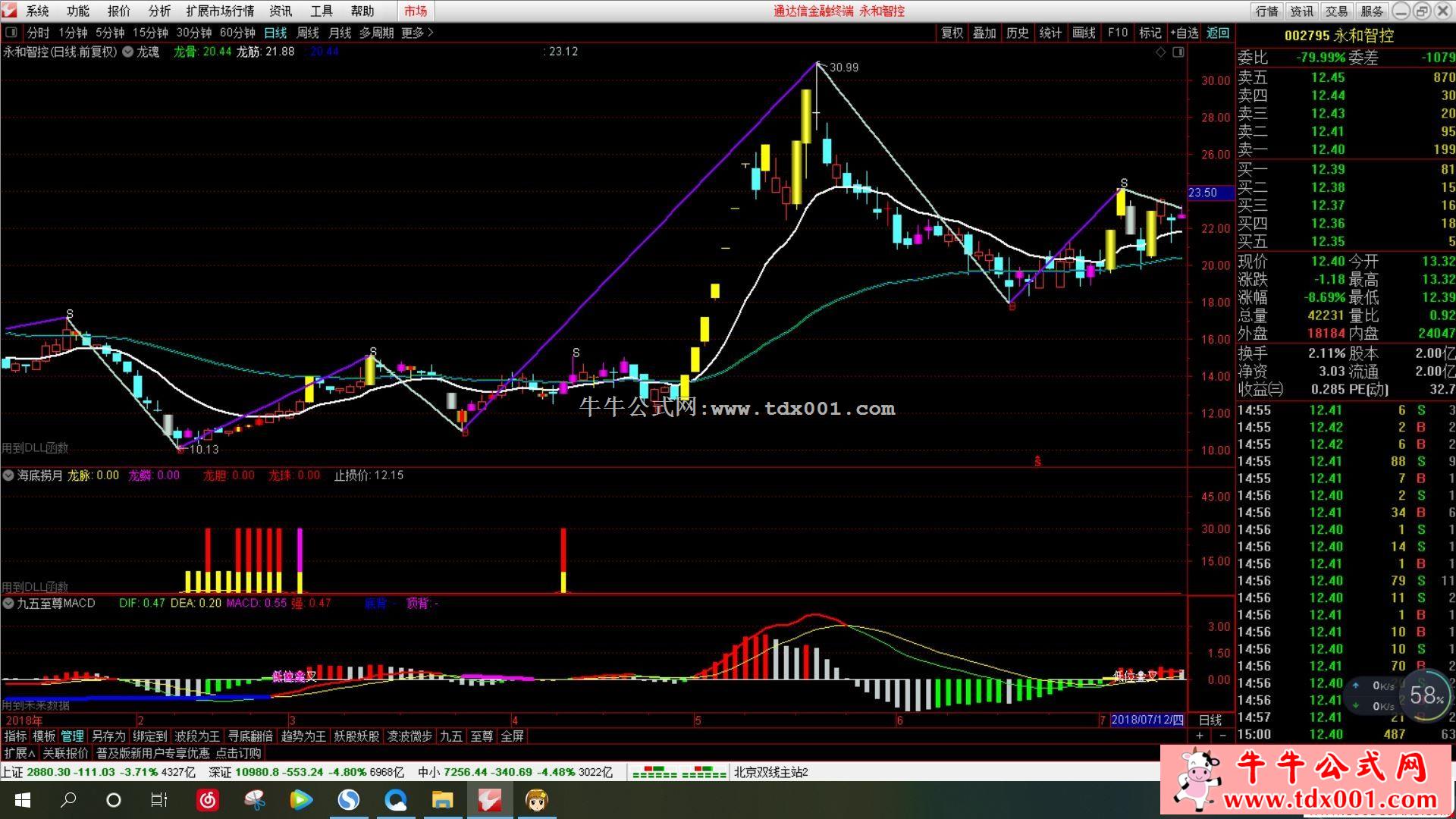Screen dimensions: 1456x819
Task: Select the 指标 tab at bottom
Action: pos(15,736)
